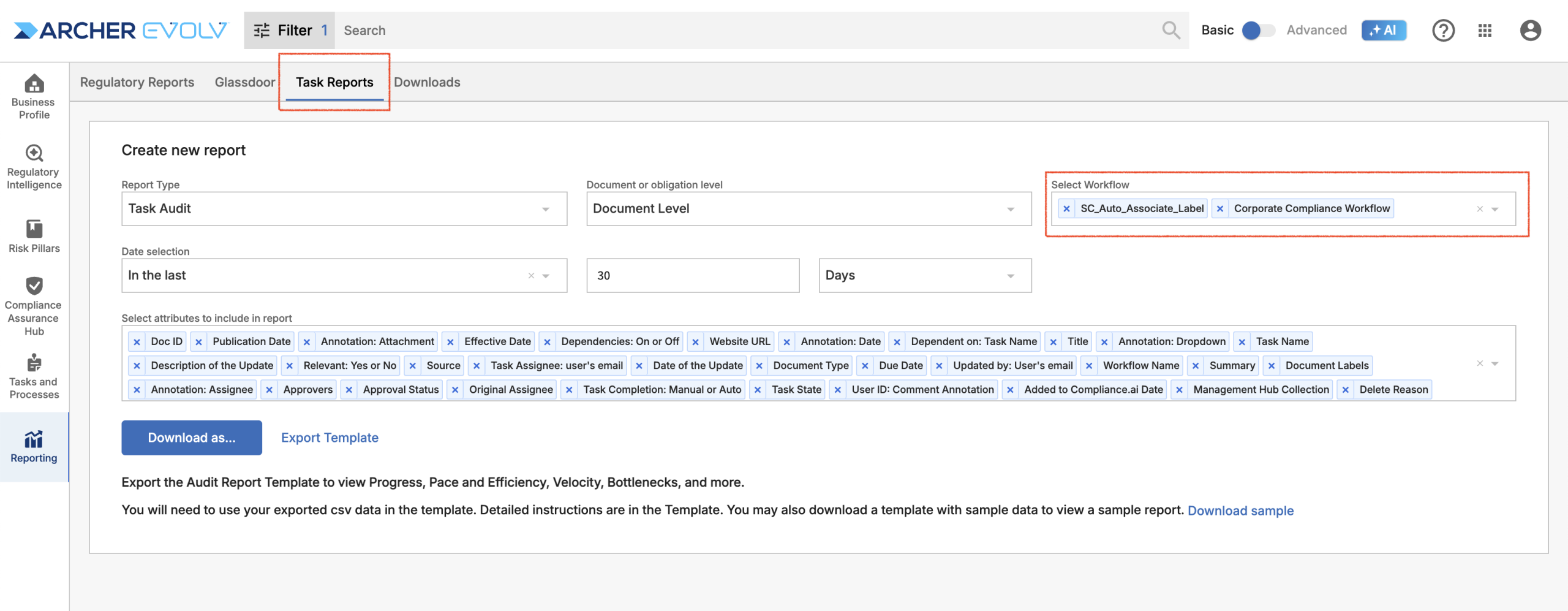1568x611 pixels.
Task: Open the user account profile icon
Action: (x=1530, y=31)
